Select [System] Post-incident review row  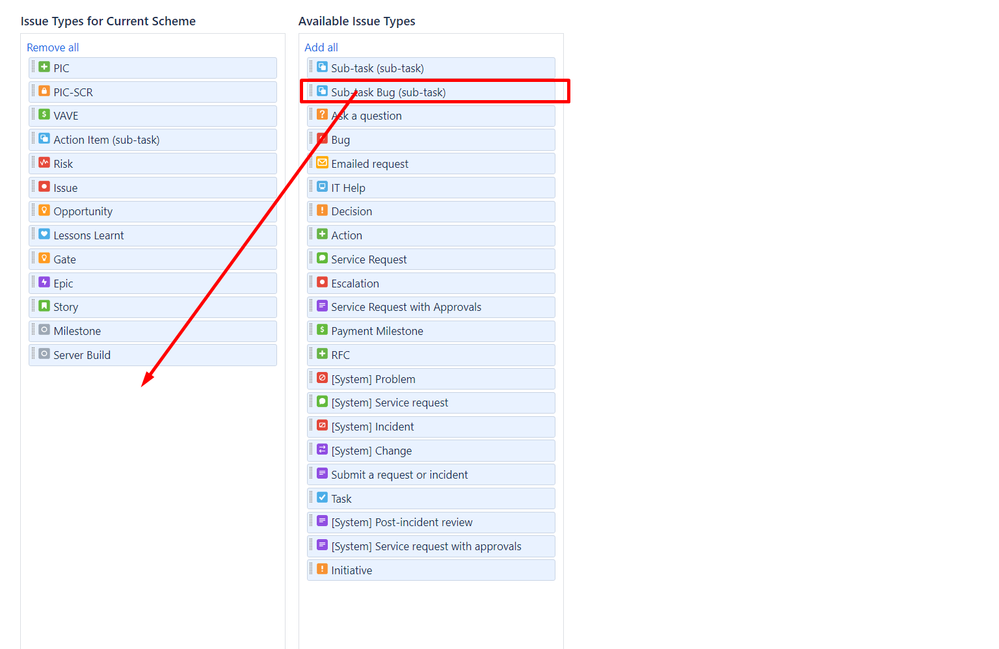click(x=431, y=522)
